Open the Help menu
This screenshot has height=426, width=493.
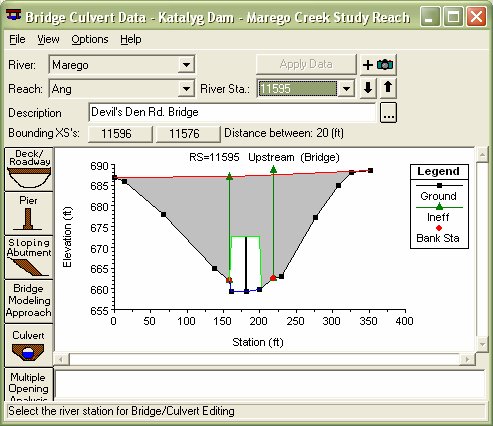(131, 39)
